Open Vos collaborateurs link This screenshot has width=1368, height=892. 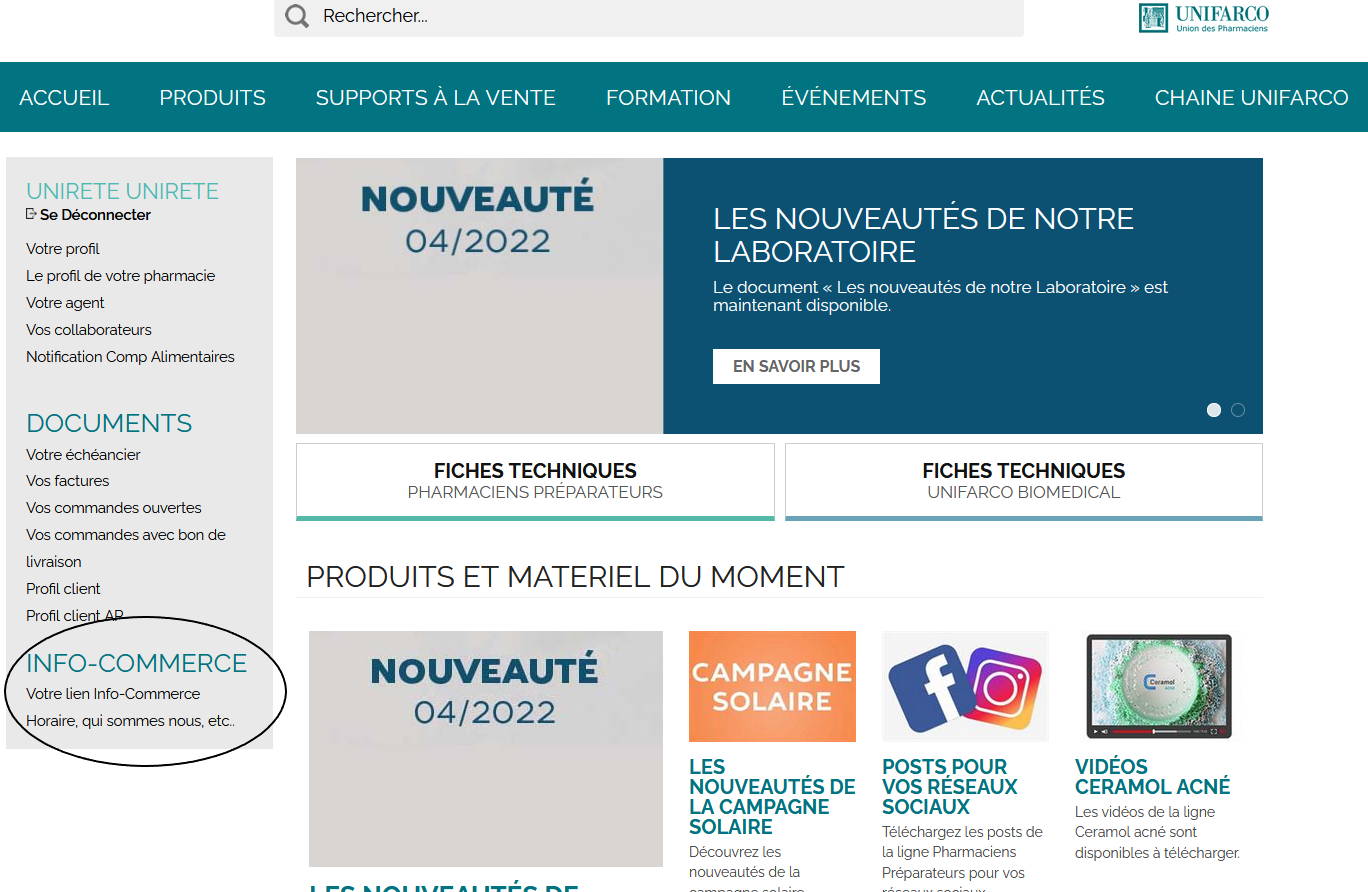(x=89, y=330)
